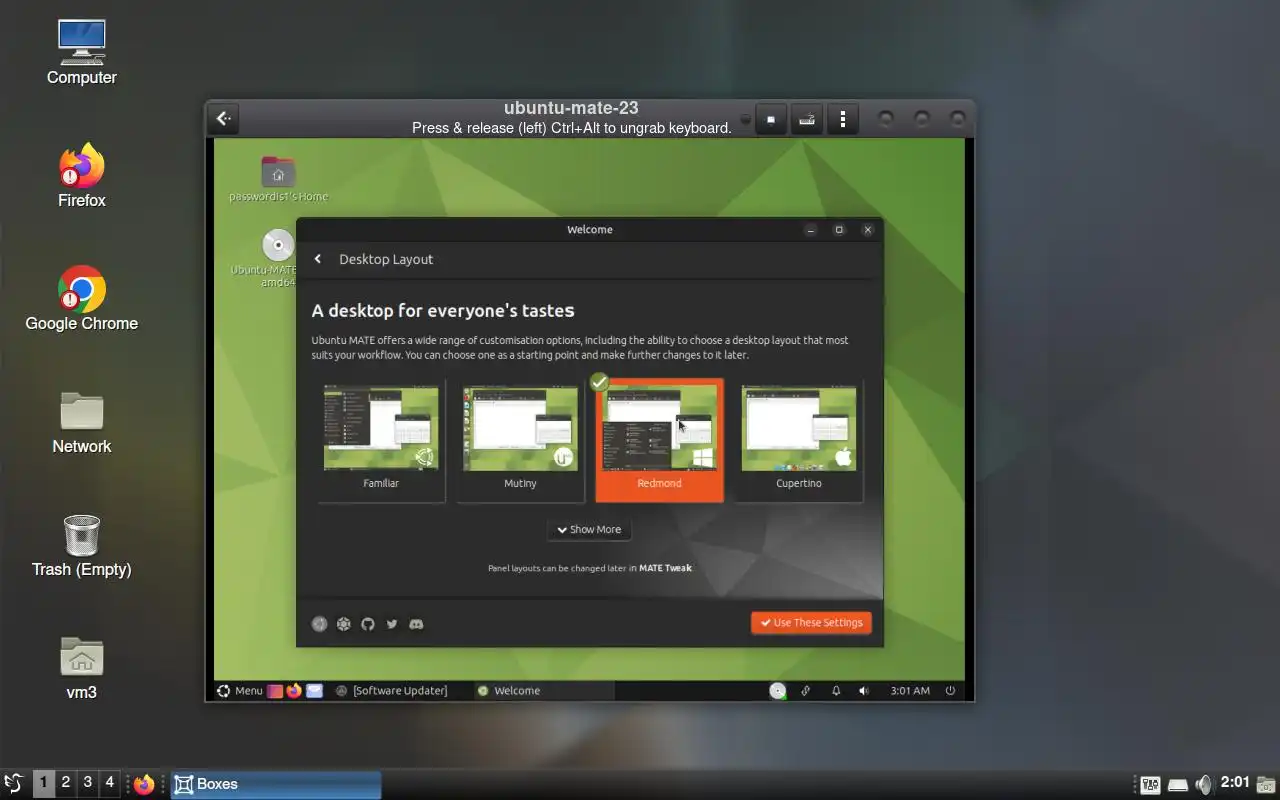The image size is (1280, 800).
Task: Click the host volume speaker icon
Action: 1204,785
